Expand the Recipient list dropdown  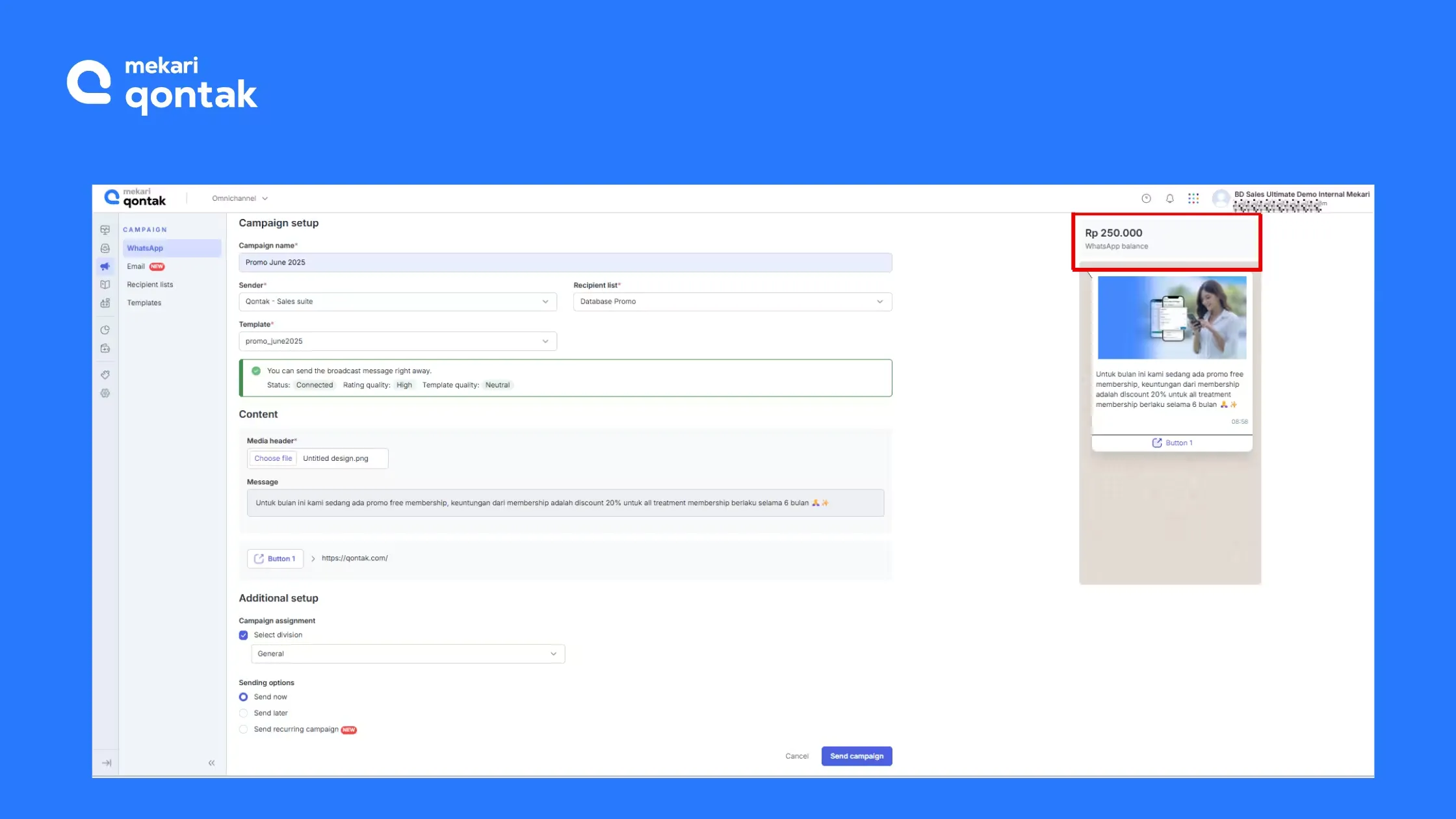pos(732,302)
